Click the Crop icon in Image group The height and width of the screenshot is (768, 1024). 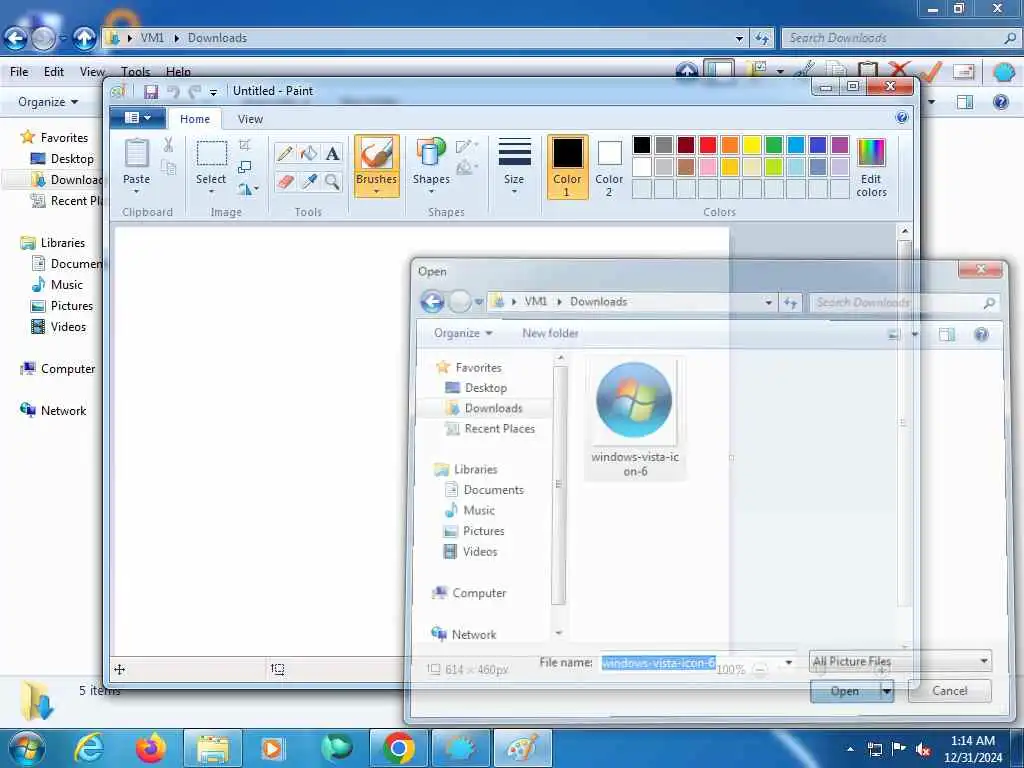click(x=245, y=145)
